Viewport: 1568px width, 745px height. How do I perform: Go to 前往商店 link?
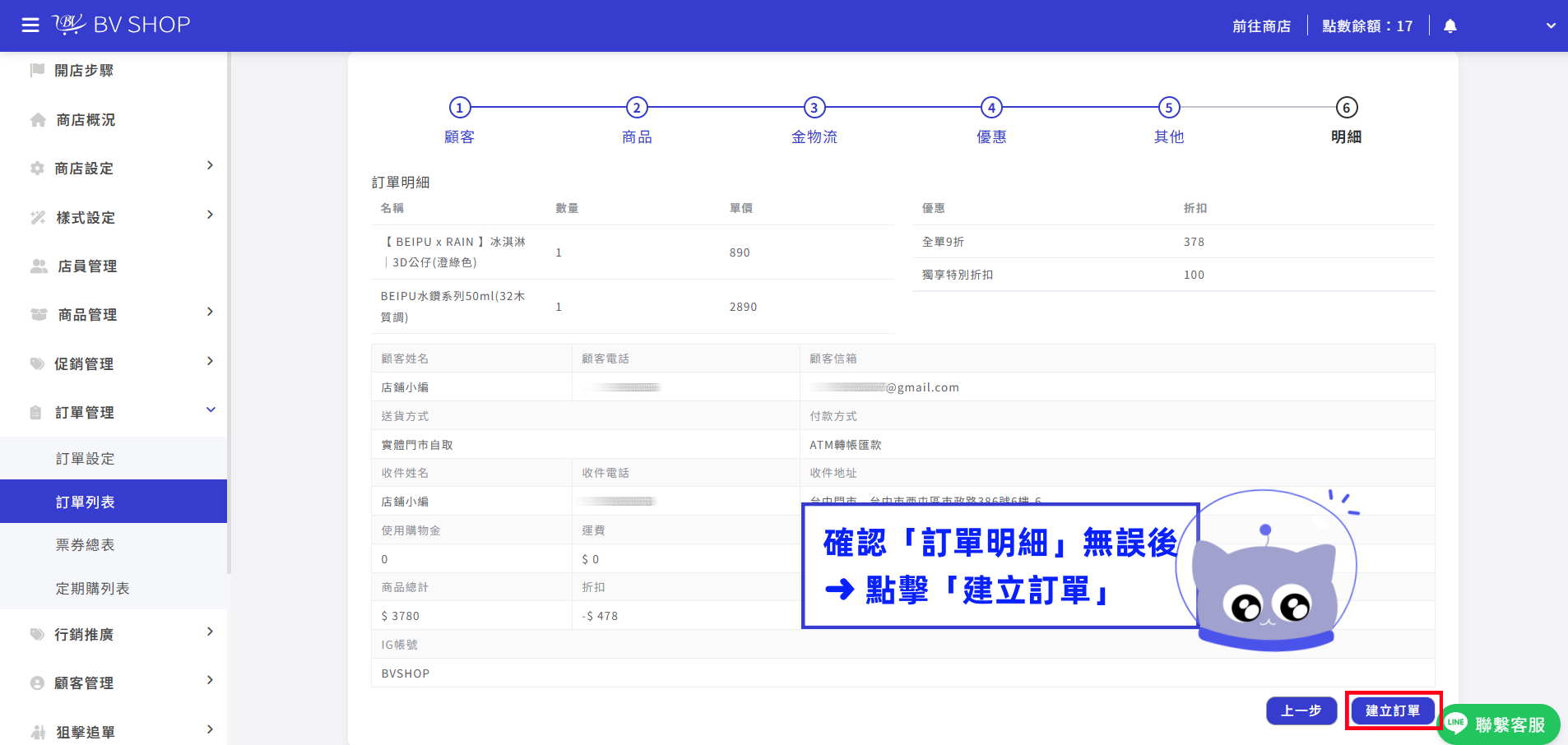(1261, 26)
